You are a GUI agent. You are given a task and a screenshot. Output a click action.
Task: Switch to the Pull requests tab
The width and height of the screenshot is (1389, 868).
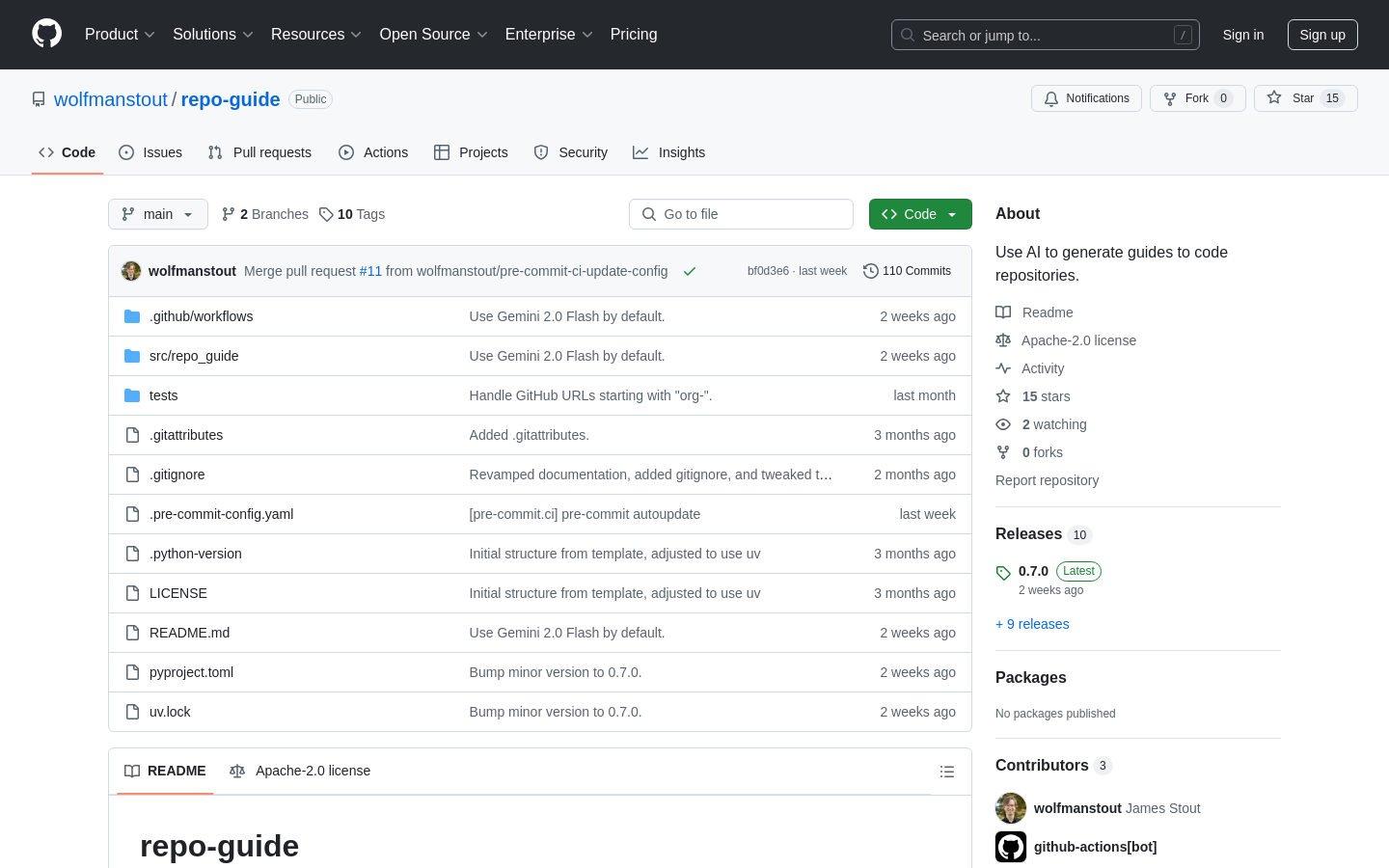point(259,152)
